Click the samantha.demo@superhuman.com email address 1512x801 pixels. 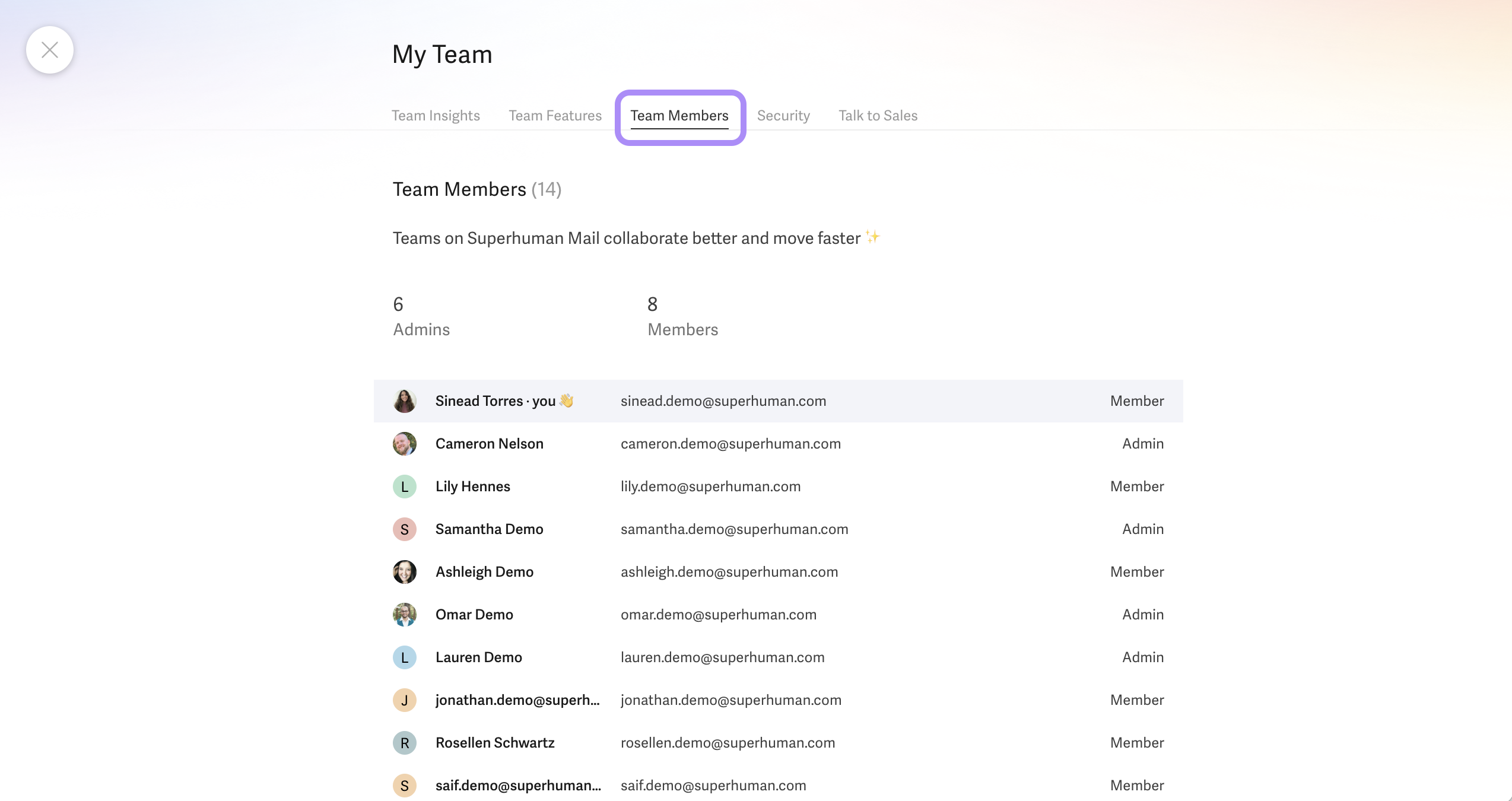click(734, 529)
